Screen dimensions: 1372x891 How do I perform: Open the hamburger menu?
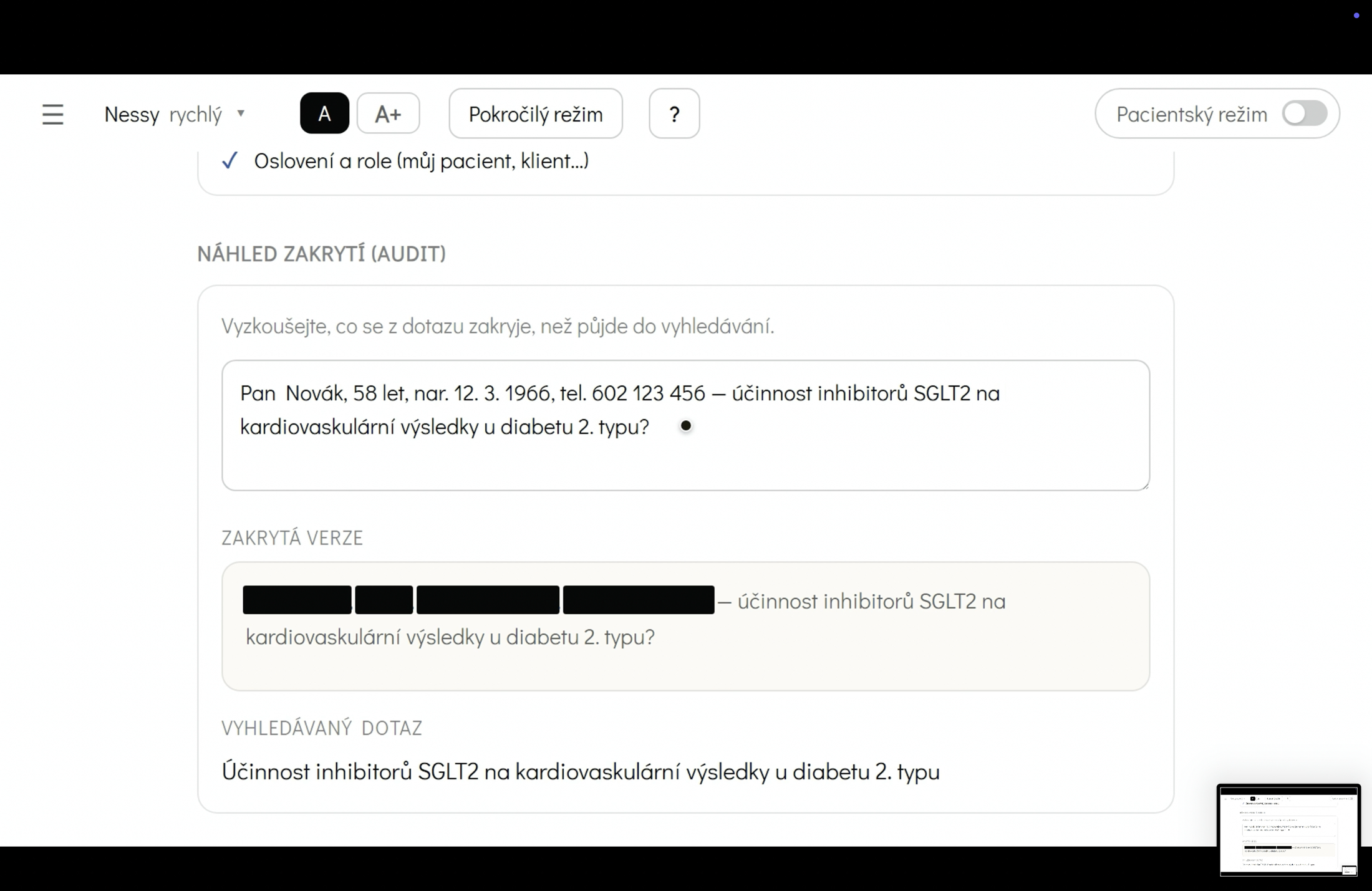click(x=53, y=114)
